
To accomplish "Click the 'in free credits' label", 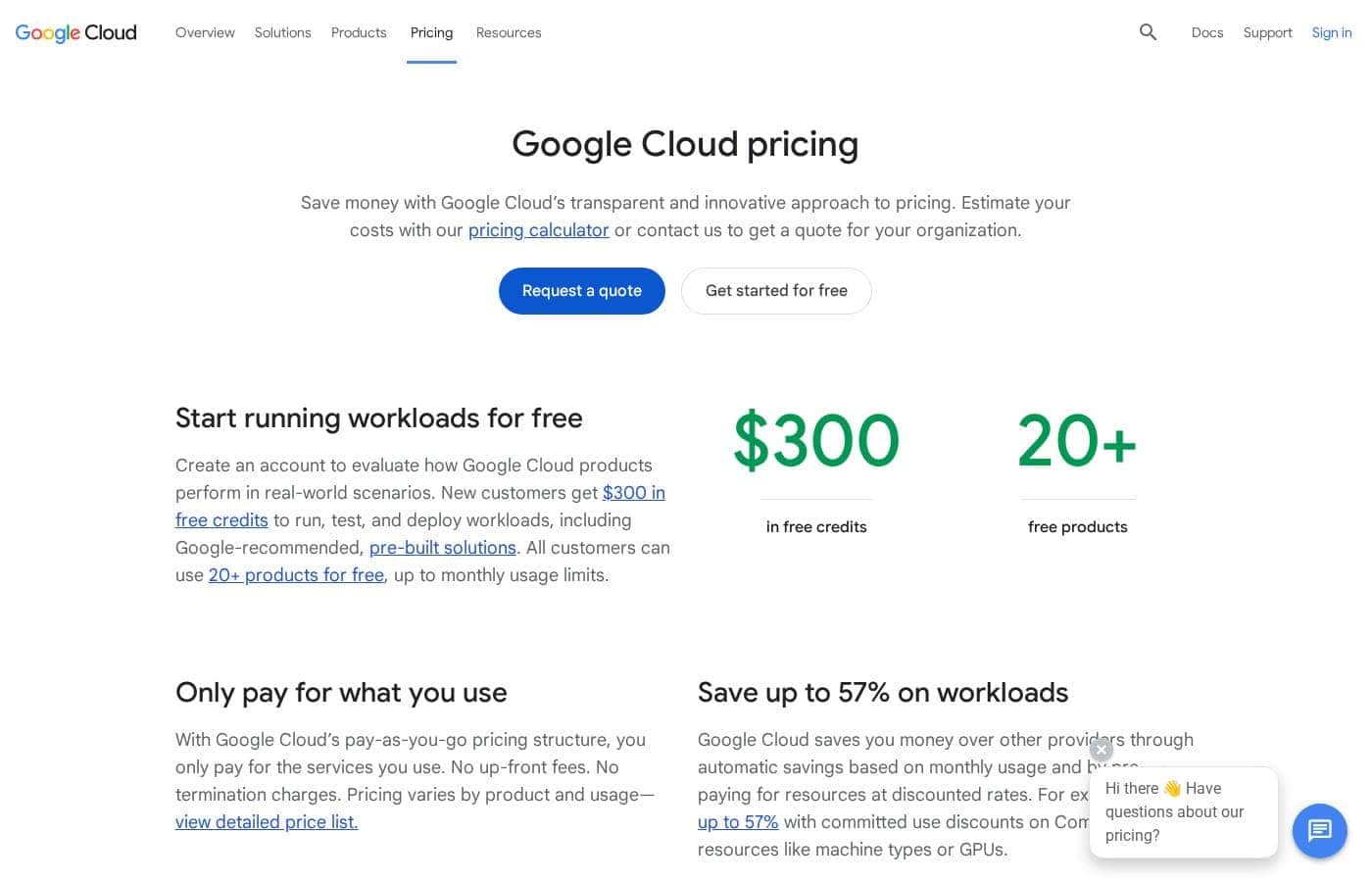I will [816, 527].
